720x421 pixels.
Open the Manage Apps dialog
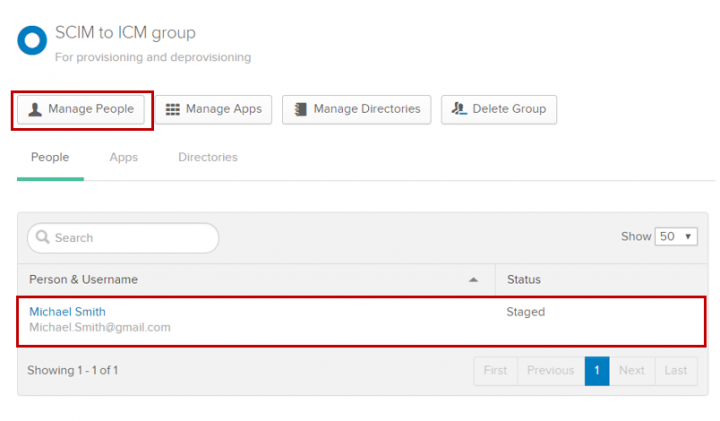(214, 109)
